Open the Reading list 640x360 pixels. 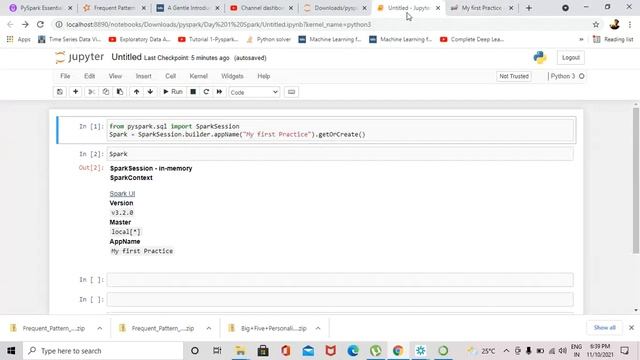[613, 39]
